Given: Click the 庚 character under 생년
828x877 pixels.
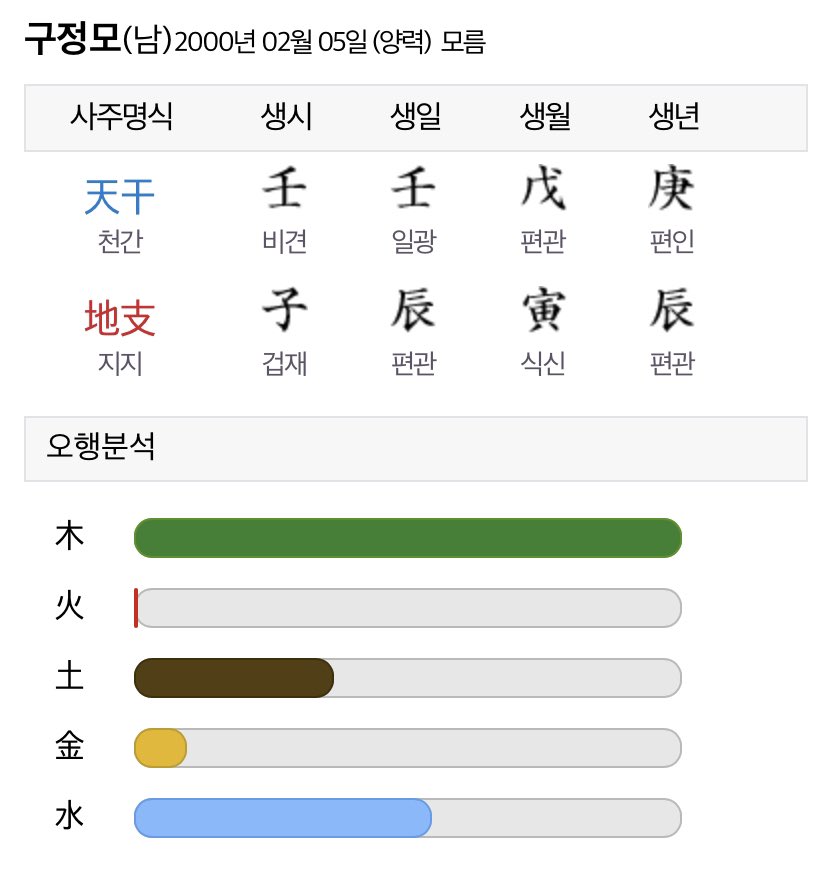Looking at the screenshot, I should click(672, 188).
